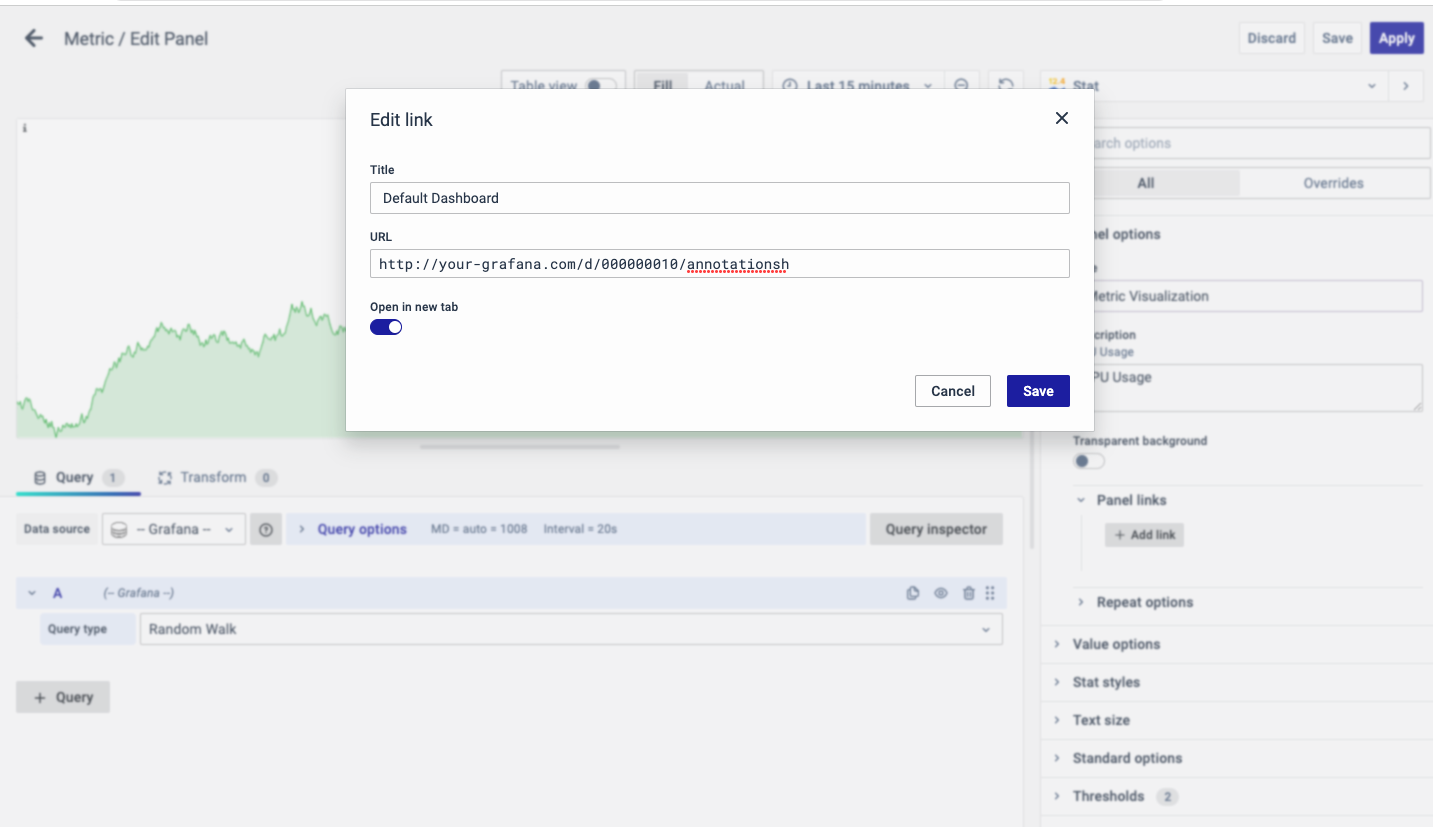The height and width of the screenshot is (827, 1433).
Task: Click the back arrow next to Metric / Edit Panel
Action: [x=34, y=38]
